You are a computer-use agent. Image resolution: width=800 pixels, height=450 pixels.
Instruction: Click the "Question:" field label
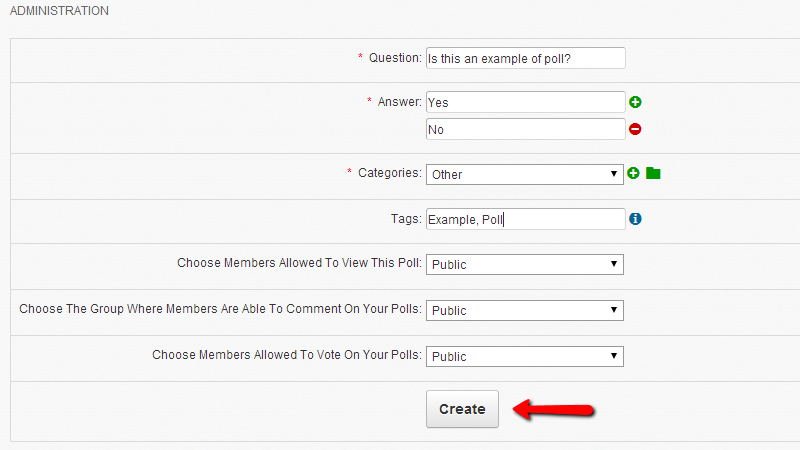coord(395,58)
